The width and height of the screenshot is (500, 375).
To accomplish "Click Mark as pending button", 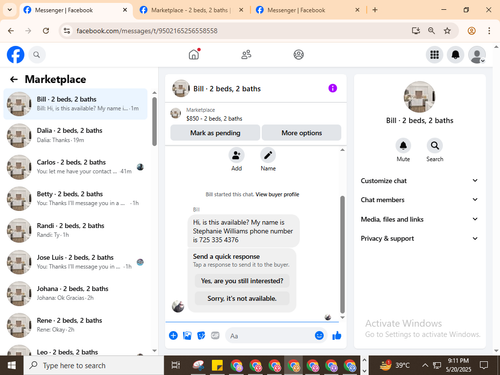I will coord(215,133).
